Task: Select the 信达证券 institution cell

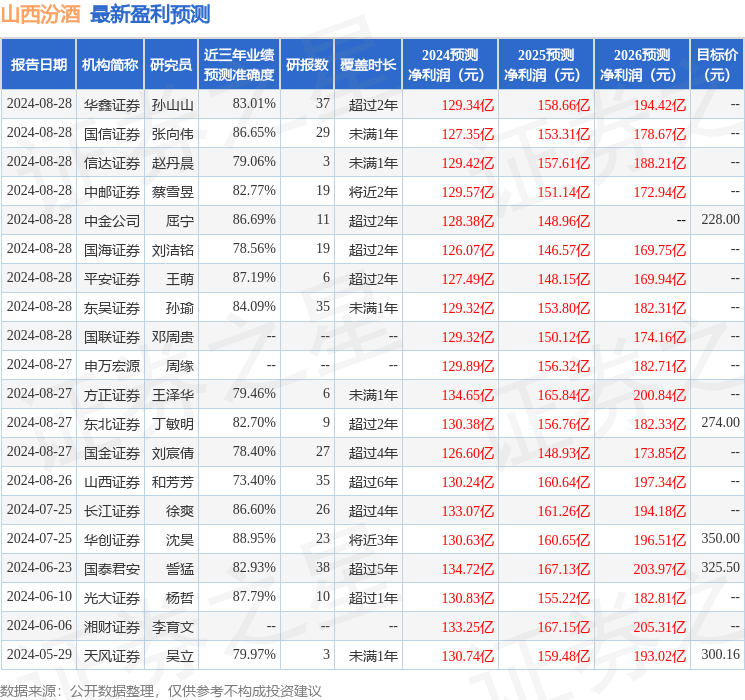Action: click(x=112, y=163)
